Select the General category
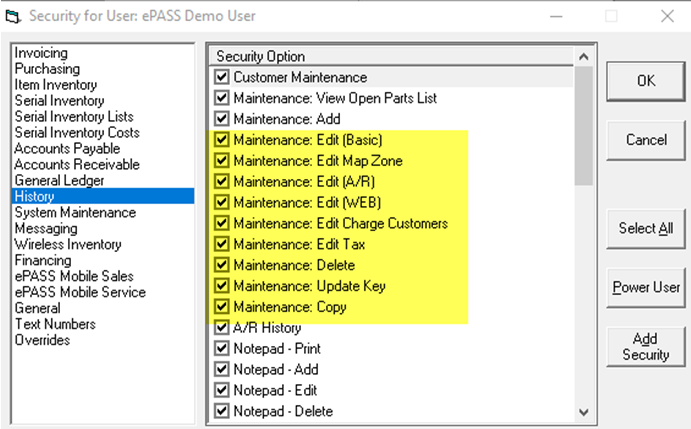 click(x=37, y=308)
